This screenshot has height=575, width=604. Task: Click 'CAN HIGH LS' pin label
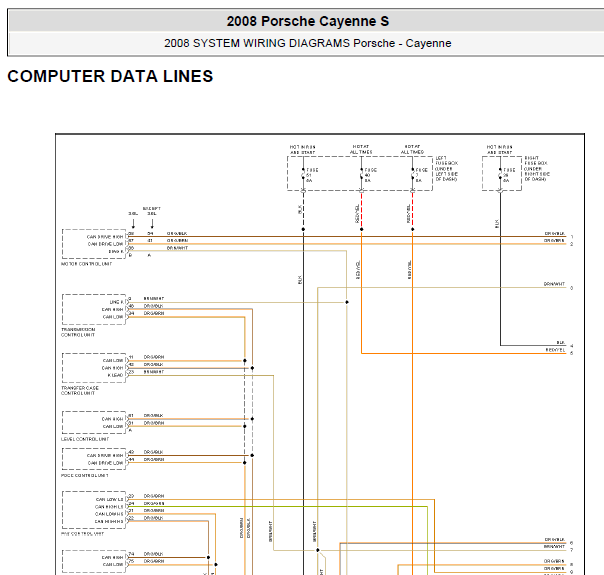pos(109,507)
